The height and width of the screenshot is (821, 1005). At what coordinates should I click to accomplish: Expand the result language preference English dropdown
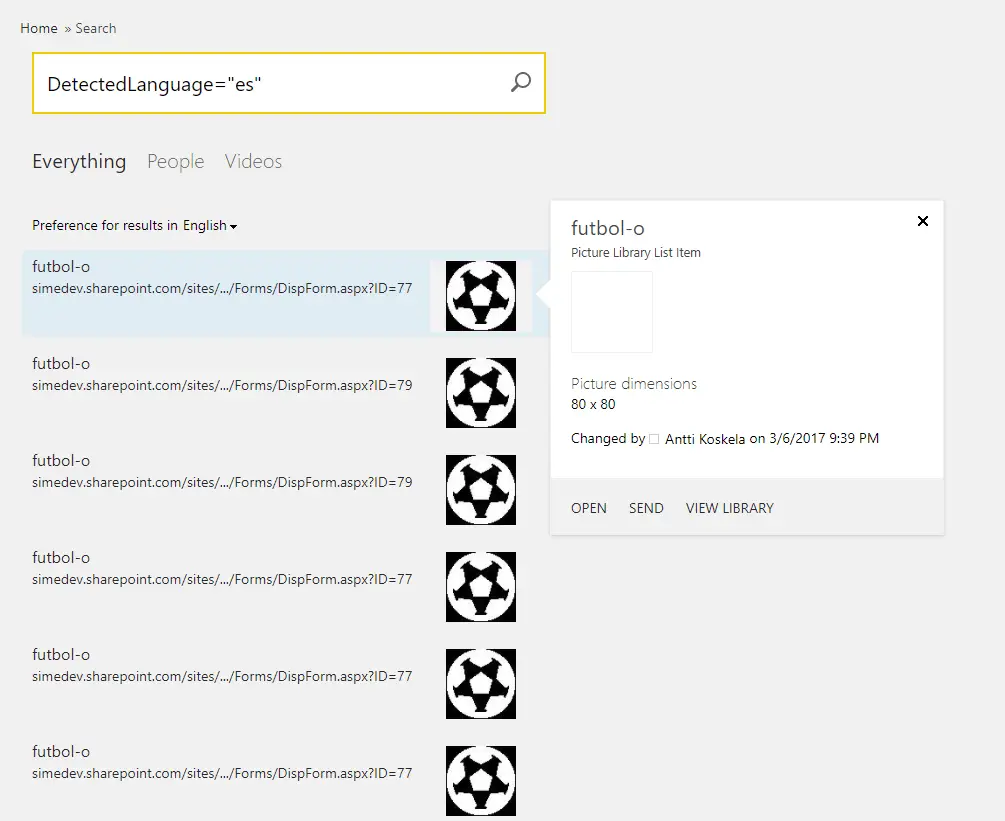pyautogui.click(x=210, y=226)
